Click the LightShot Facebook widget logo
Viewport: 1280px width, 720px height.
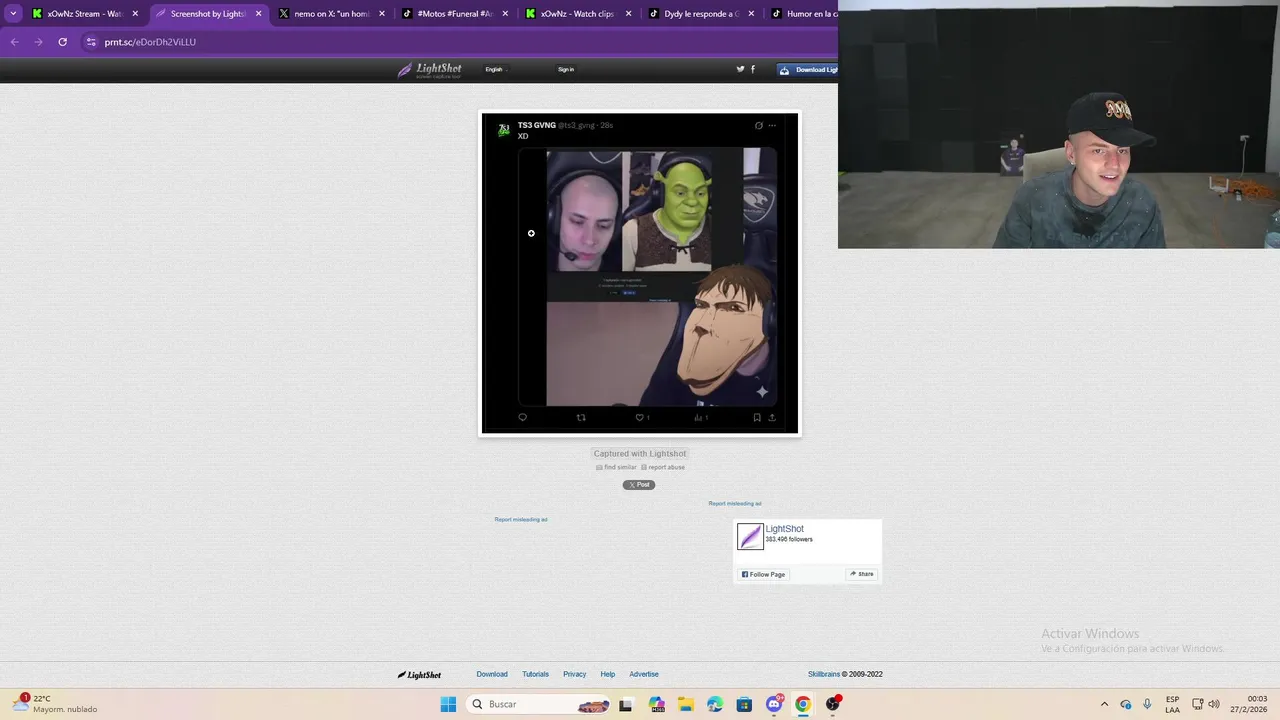[x=750, y=536]
